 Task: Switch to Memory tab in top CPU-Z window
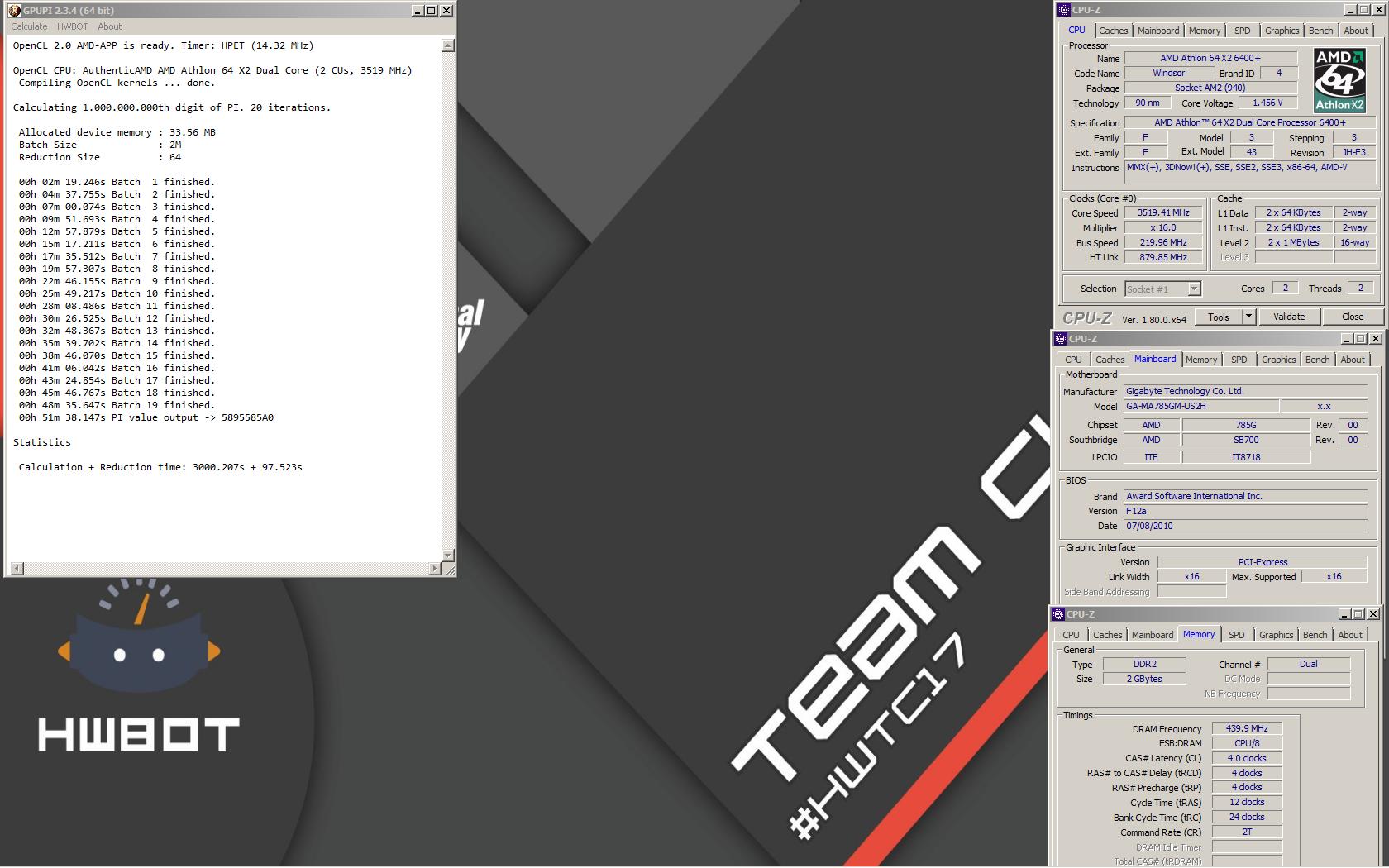point(1205,31)
